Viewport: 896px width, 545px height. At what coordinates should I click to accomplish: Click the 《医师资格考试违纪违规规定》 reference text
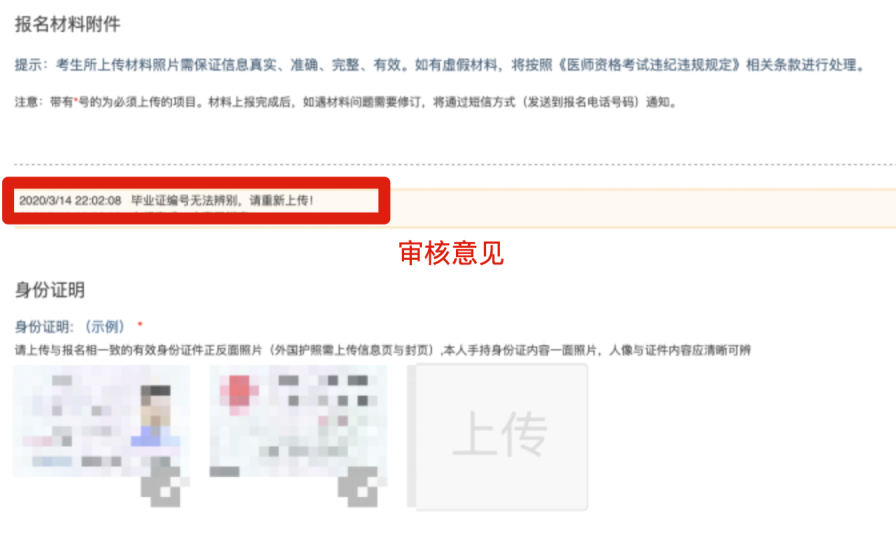click(x=648, y=65)
